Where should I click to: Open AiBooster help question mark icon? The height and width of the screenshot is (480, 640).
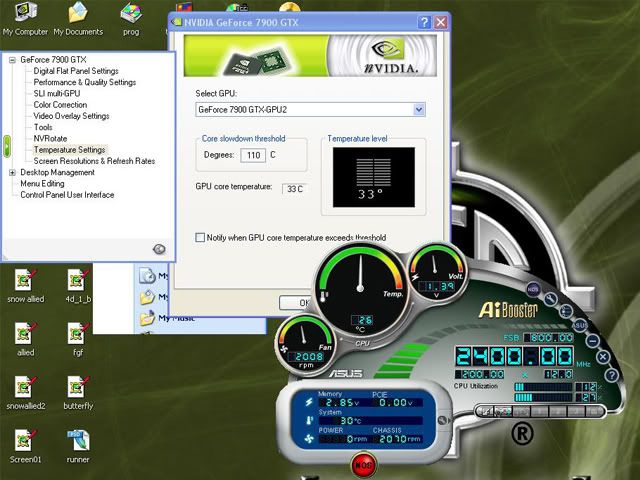click(611, 375)
